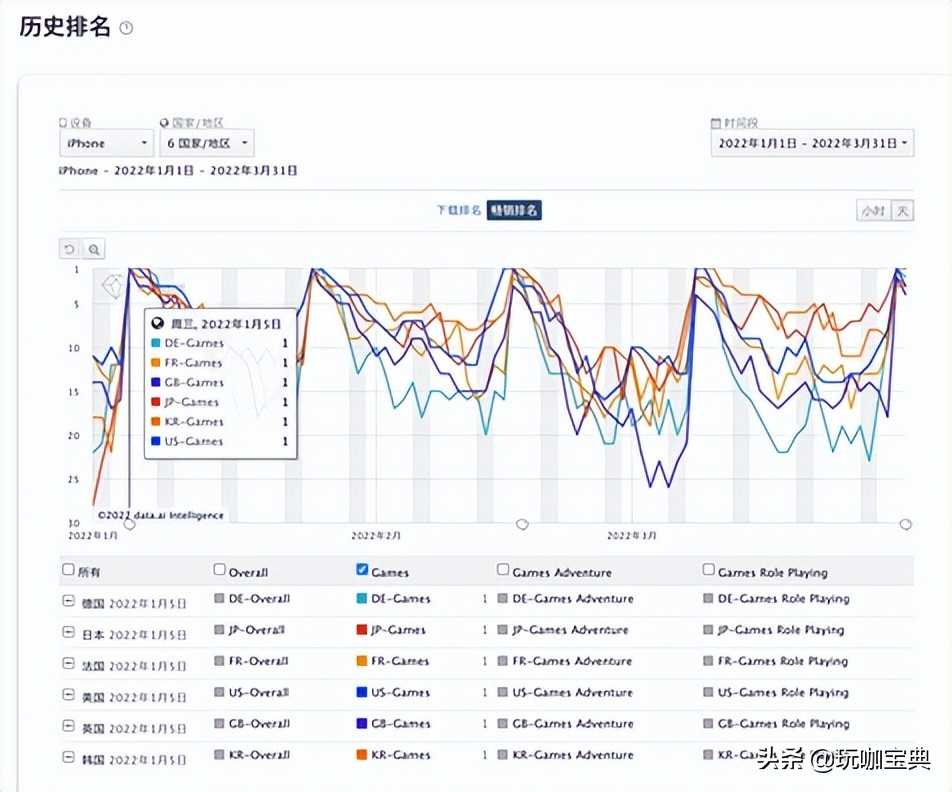Enable the 所有 checkbox
The height and width of the screenshot is (792, 952).
coord(68,570)
